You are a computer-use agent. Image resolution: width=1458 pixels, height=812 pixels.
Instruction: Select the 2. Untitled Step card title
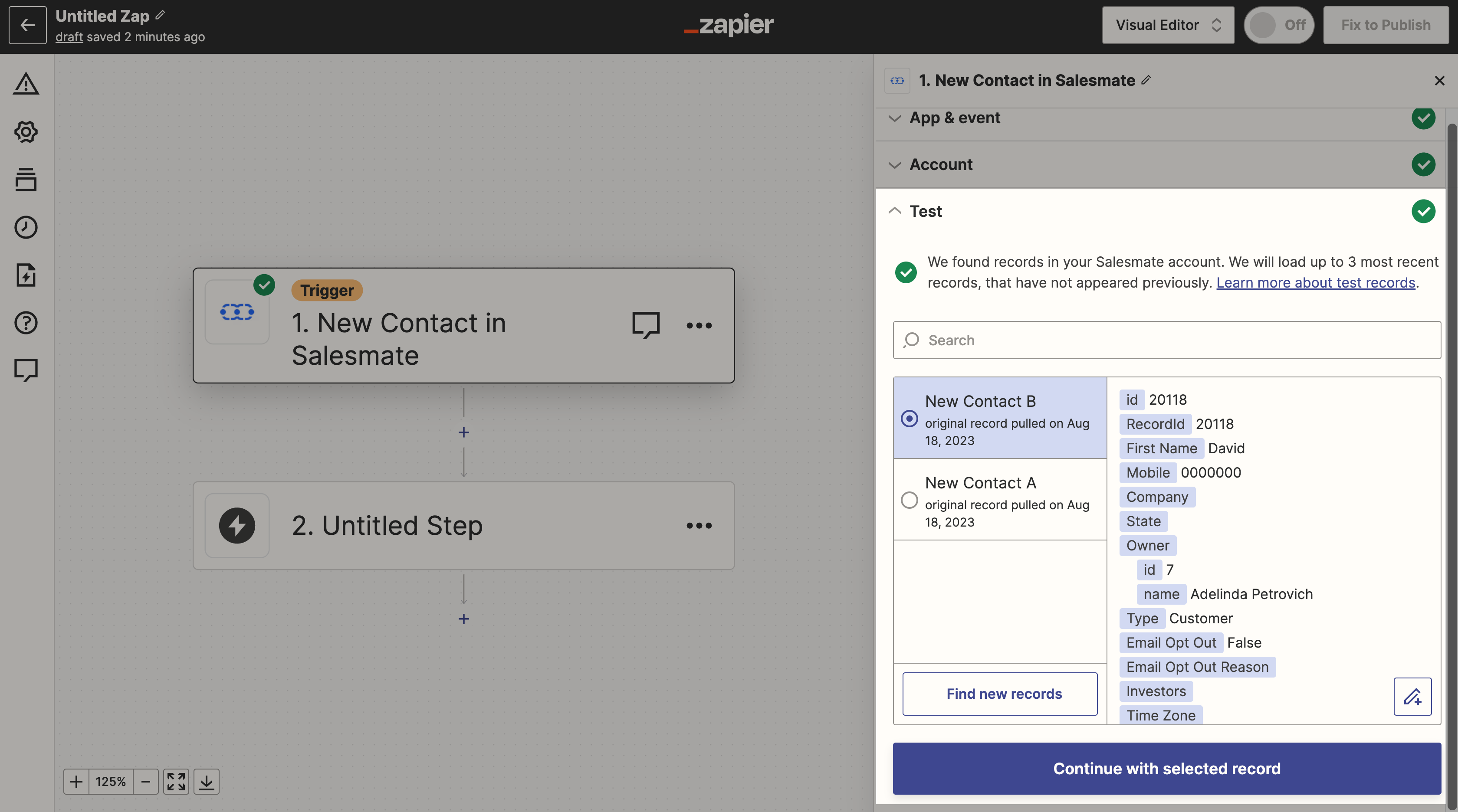(x=387, y=526)
